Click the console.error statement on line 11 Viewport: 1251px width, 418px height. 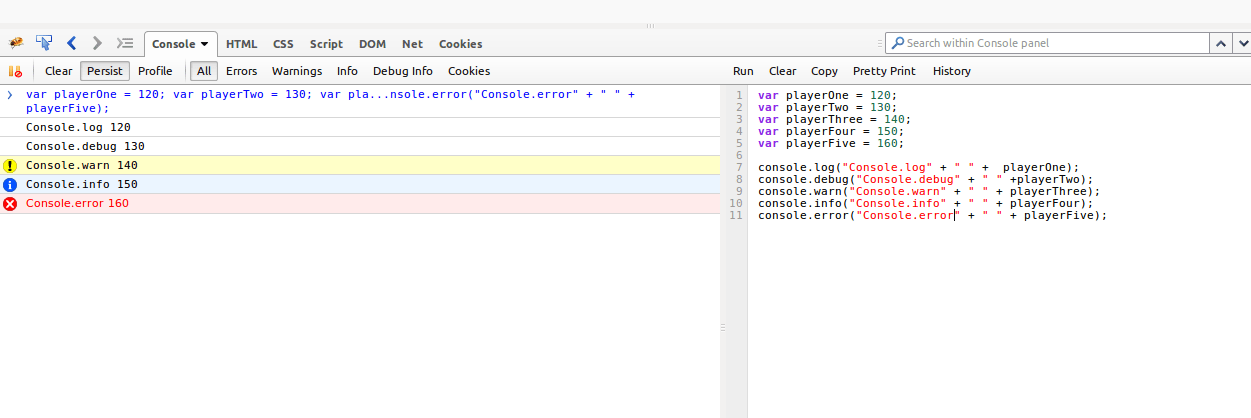933,215
